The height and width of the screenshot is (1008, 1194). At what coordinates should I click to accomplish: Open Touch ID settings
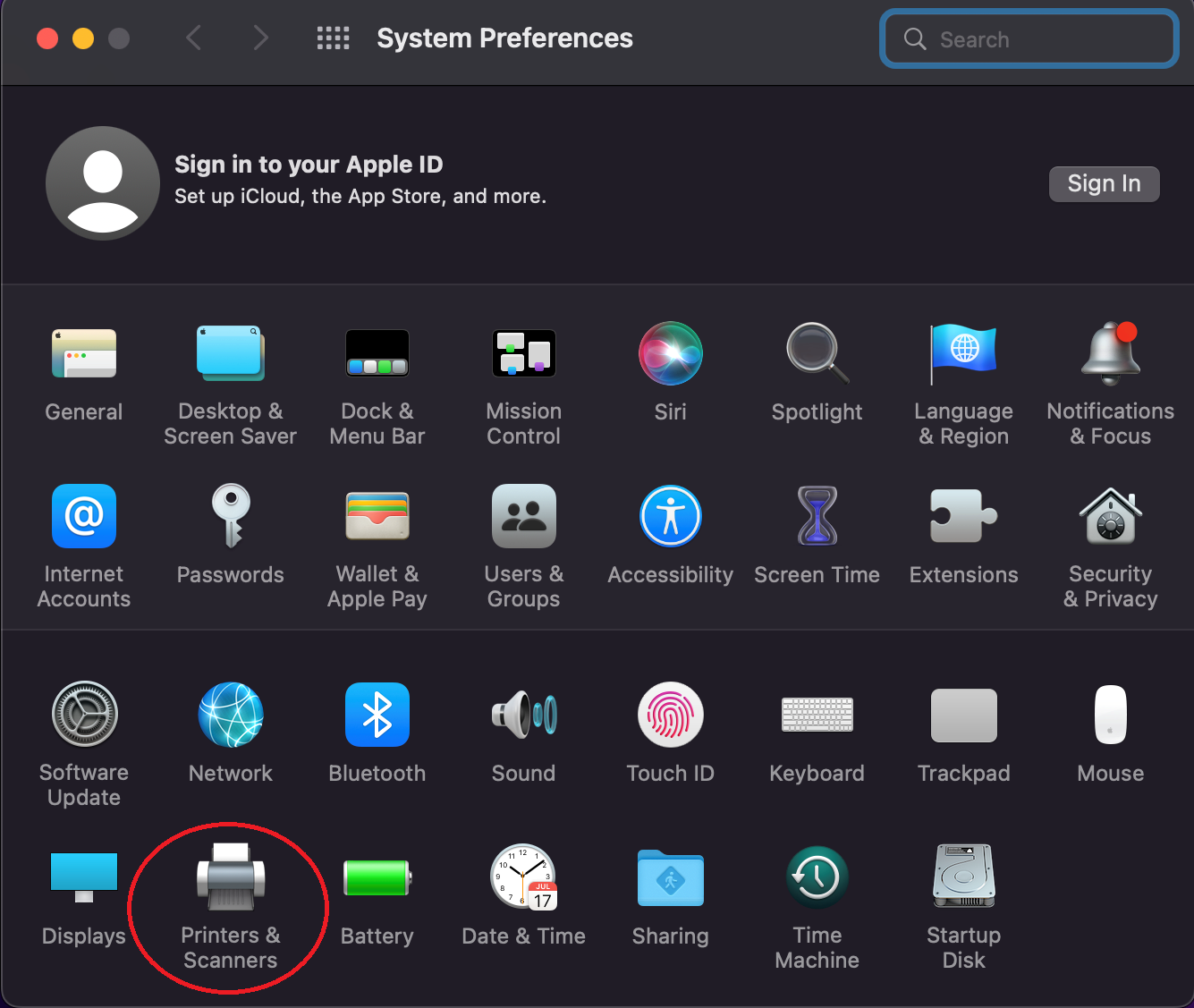671,715
